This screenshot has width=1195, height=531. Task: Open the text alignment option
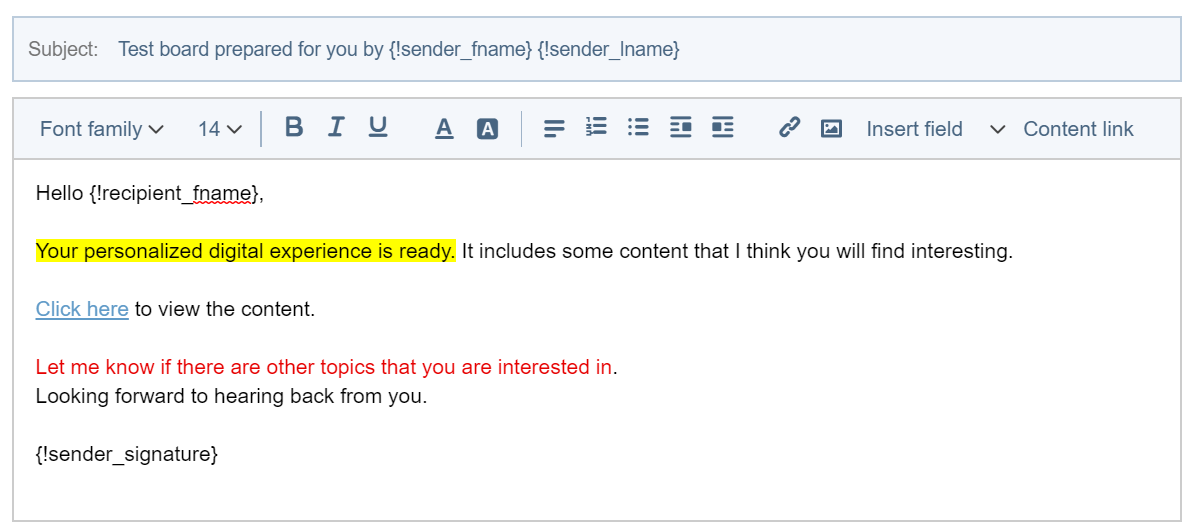(554, 129)
